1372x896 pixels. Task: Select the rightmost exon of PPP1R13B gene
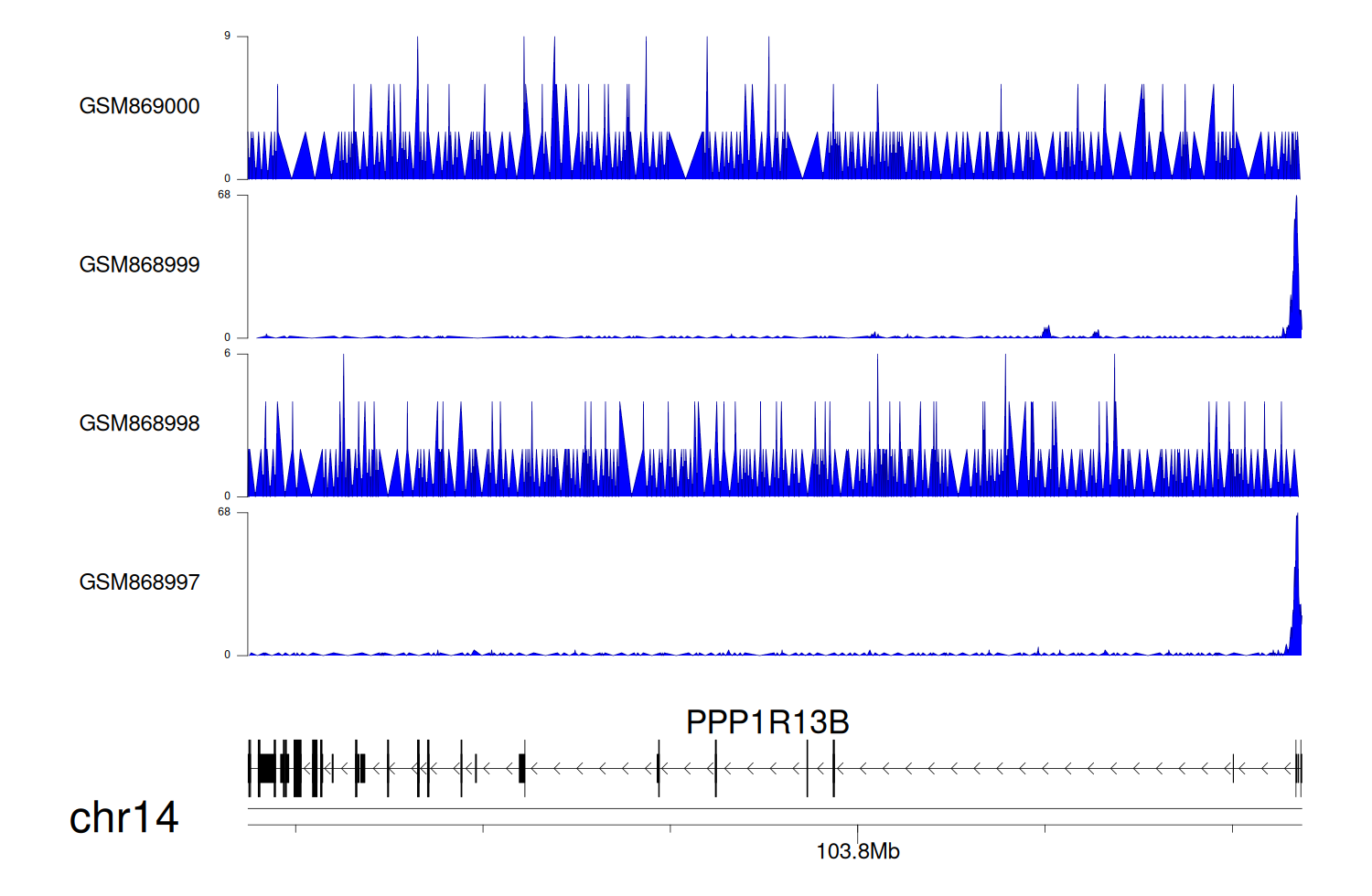coord(1299,768)
